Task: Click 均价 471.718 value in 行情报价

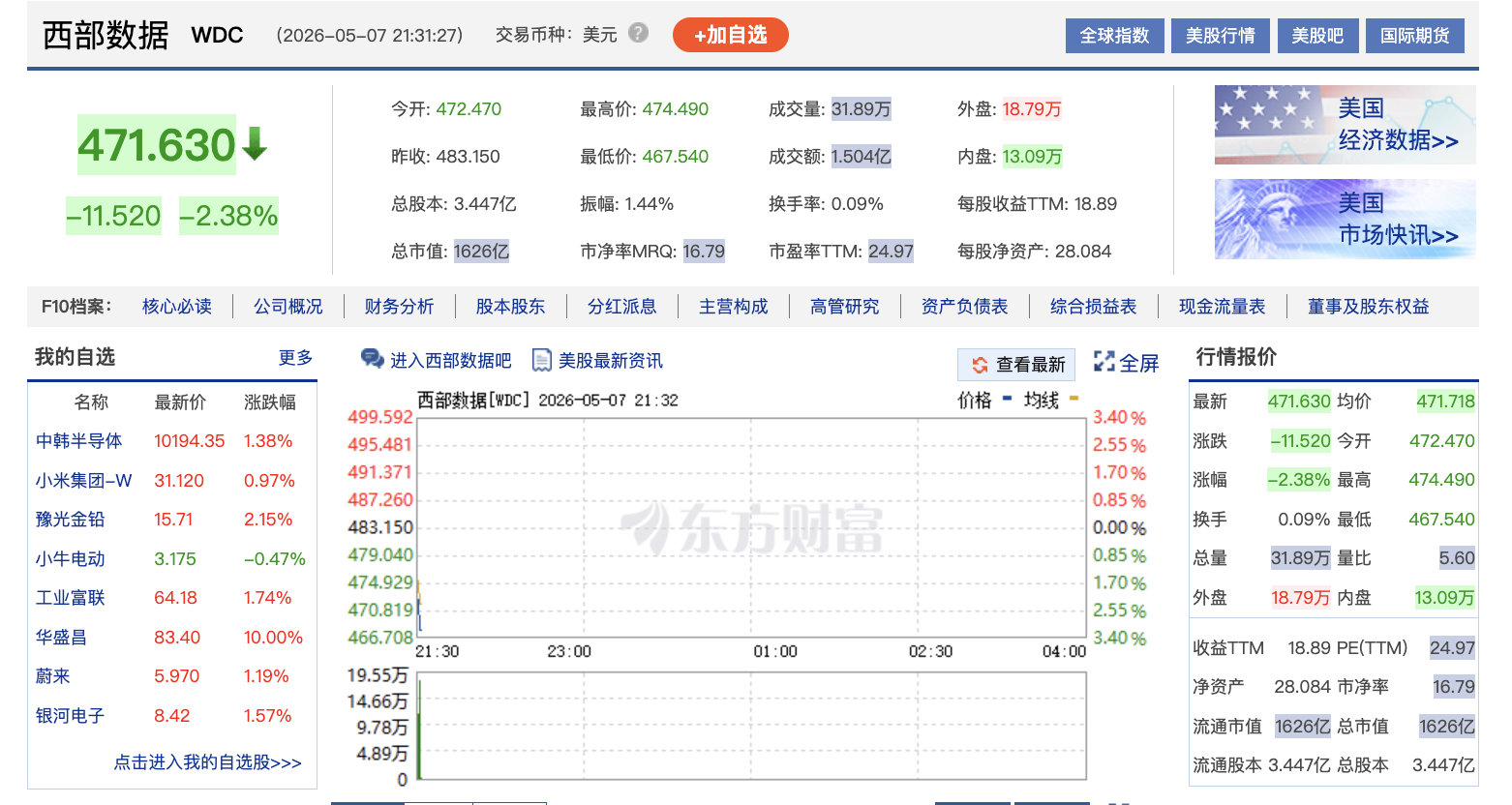Action: click(1446, 402)
